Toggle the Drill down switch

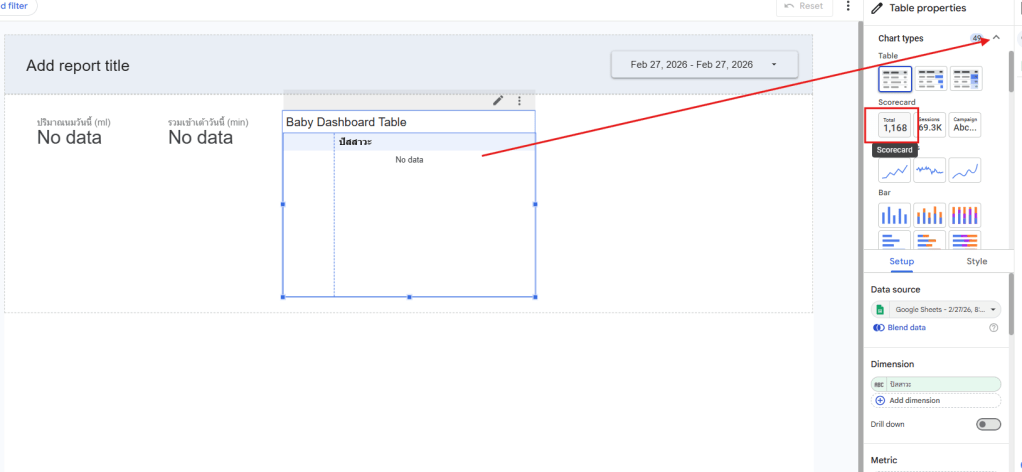pyautogui.click(x=988, y=424)
